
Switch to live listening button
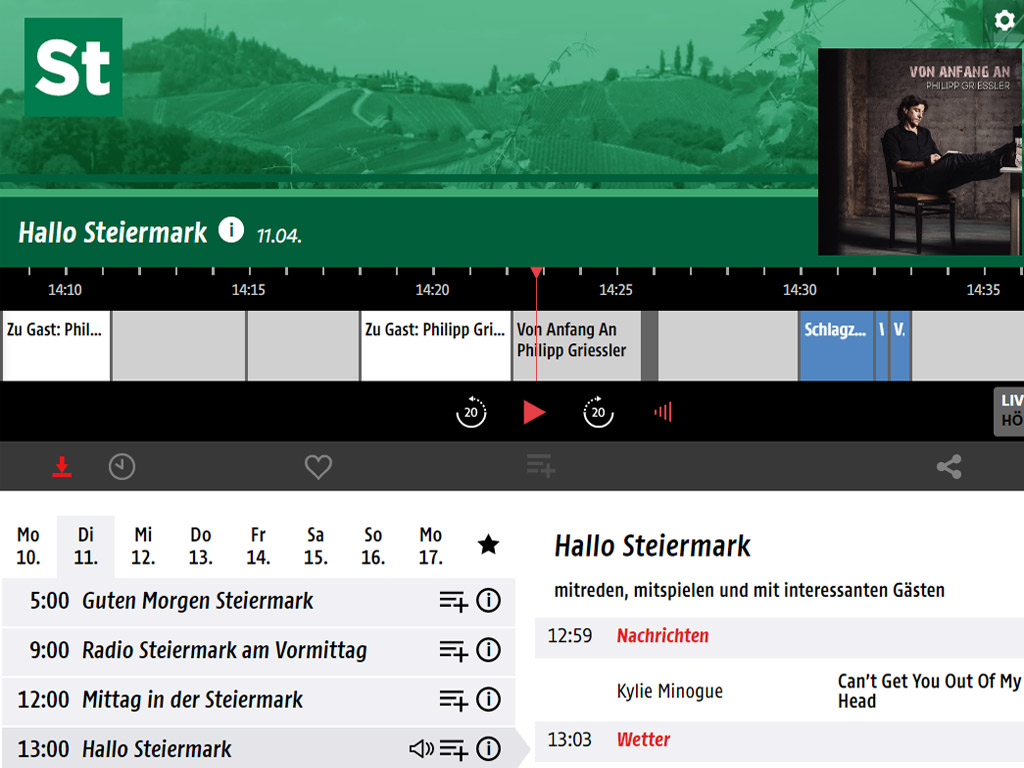pos(1009,411)
